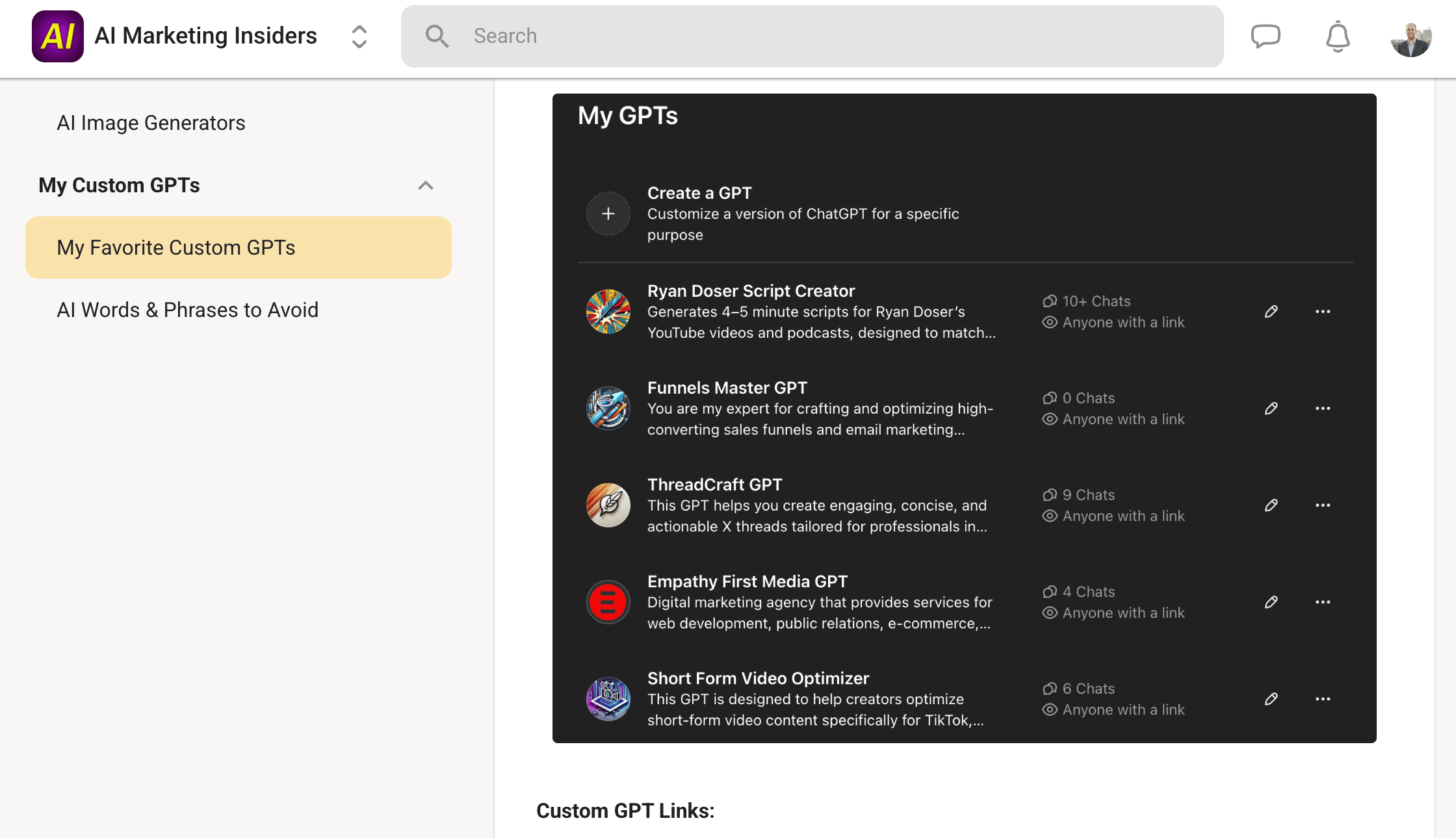Open the profile avatar menu
The image size is (1456, 838).
coord(1411,37)
